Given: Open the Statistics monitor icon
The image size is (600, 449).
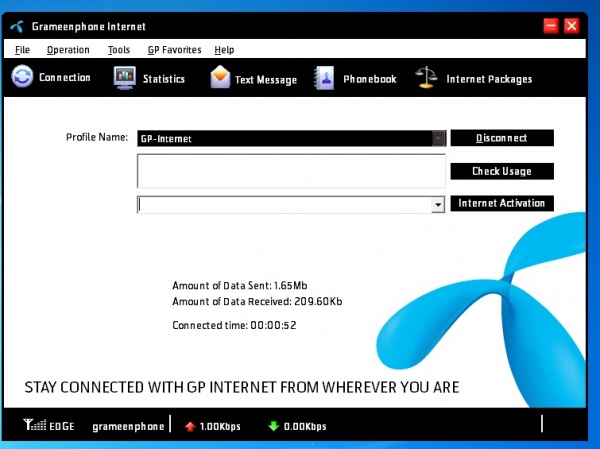Looking at the screenshot, I should tap(124, 78).
